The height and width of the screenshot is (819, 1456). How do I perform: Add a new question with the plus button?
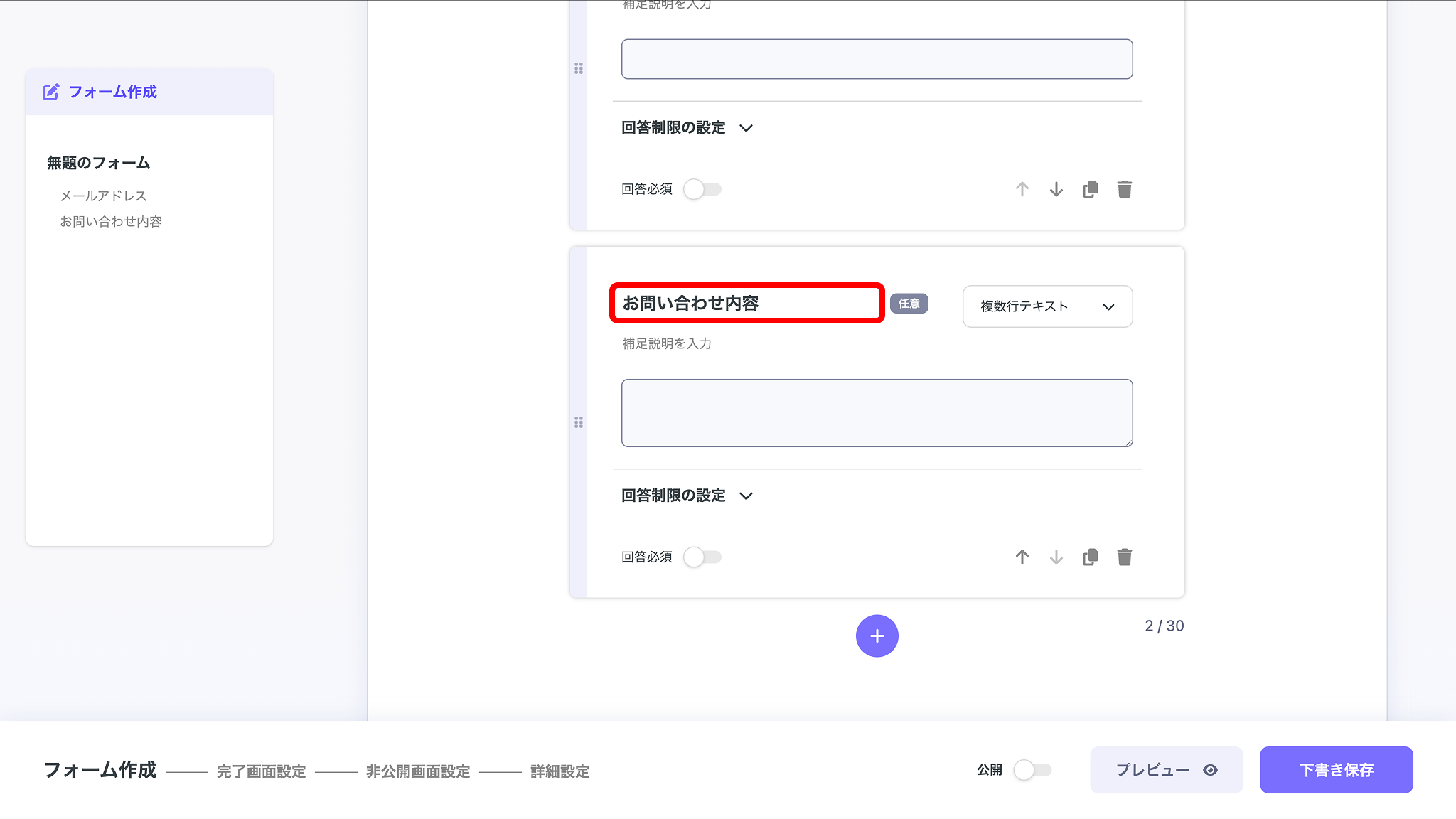pyautogui.click(x=877, y=636)
